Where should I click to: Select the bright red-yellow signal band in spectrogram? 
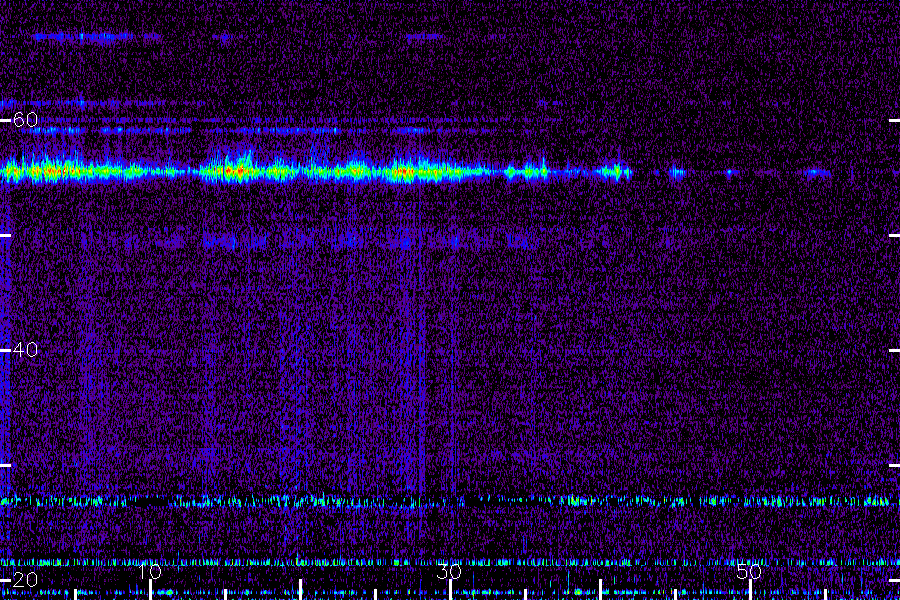tap(316, 171)
